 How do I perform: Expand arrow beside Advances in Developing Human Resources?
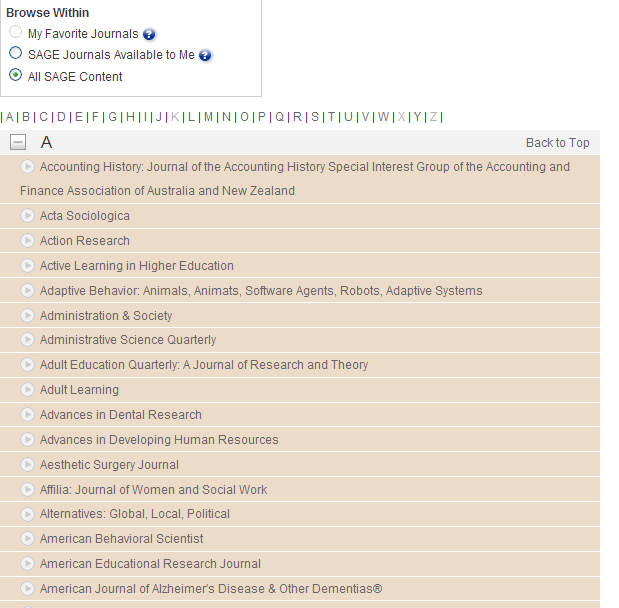tap(27, 439)
